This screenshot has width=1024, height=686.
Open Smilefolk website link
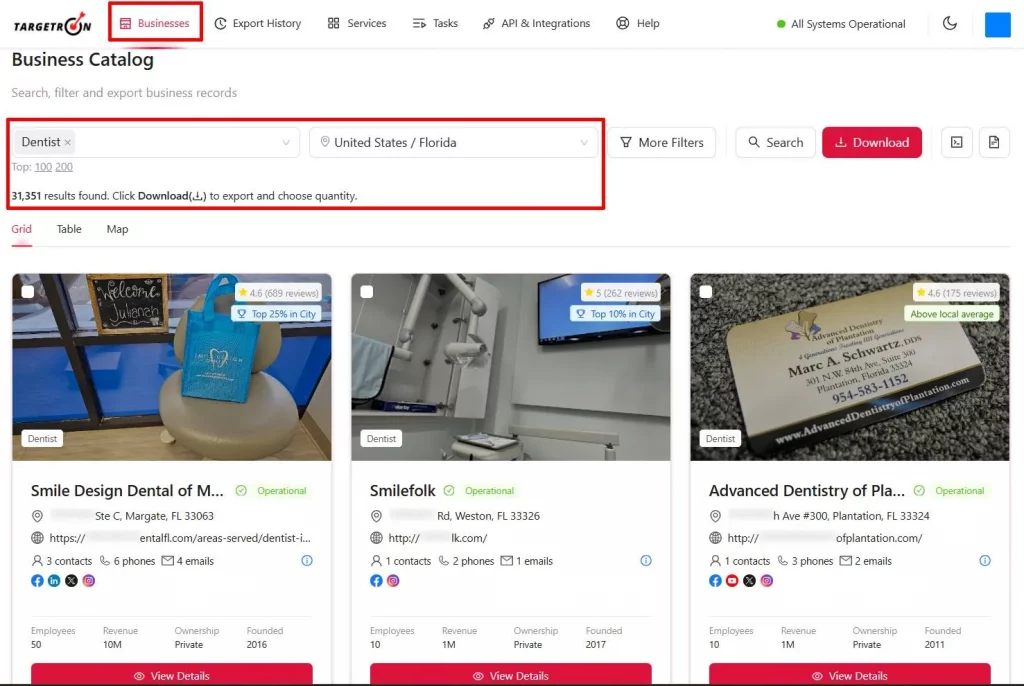click(438, 538)
